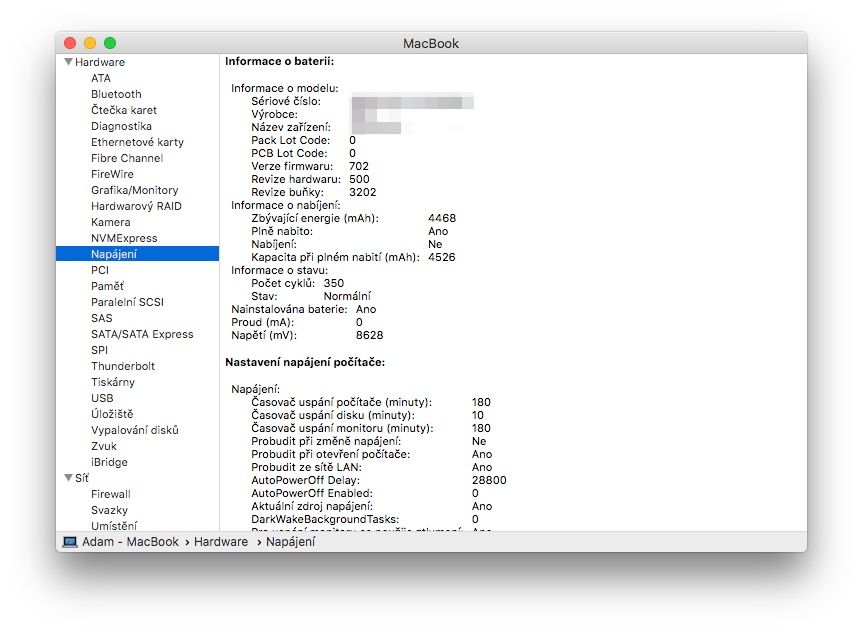Select the highlighted Napájení sidebar entry

(x=138, y=254)
